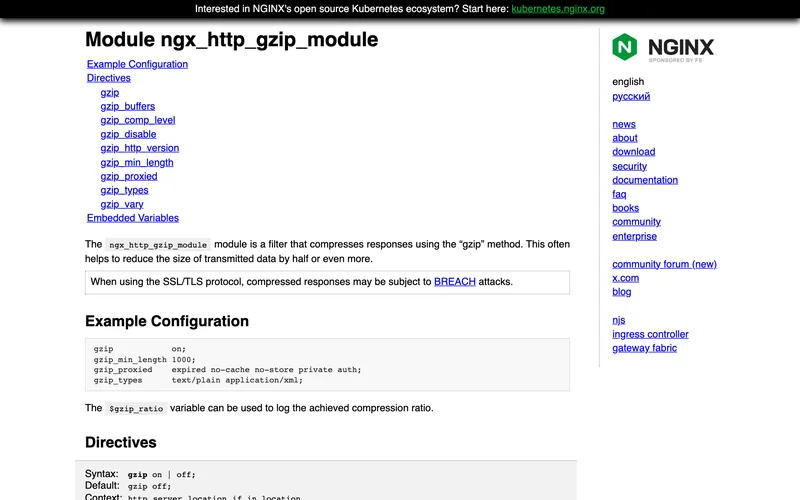Open the BREACH attacks link
Image resolution: width=800 pixels, height=500 pixels.
click(x=455, y=282)
